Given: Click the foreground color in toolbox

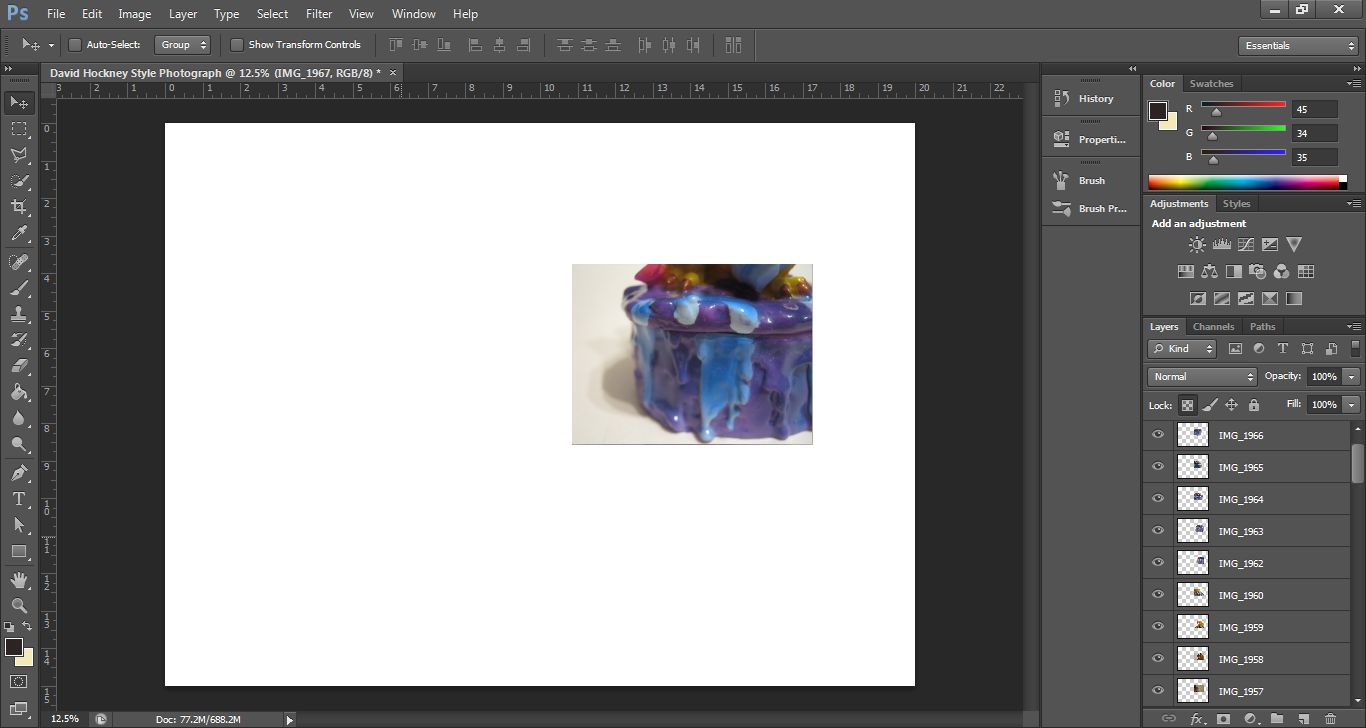Looking at the screenshot, I should [x=13, y=647].
